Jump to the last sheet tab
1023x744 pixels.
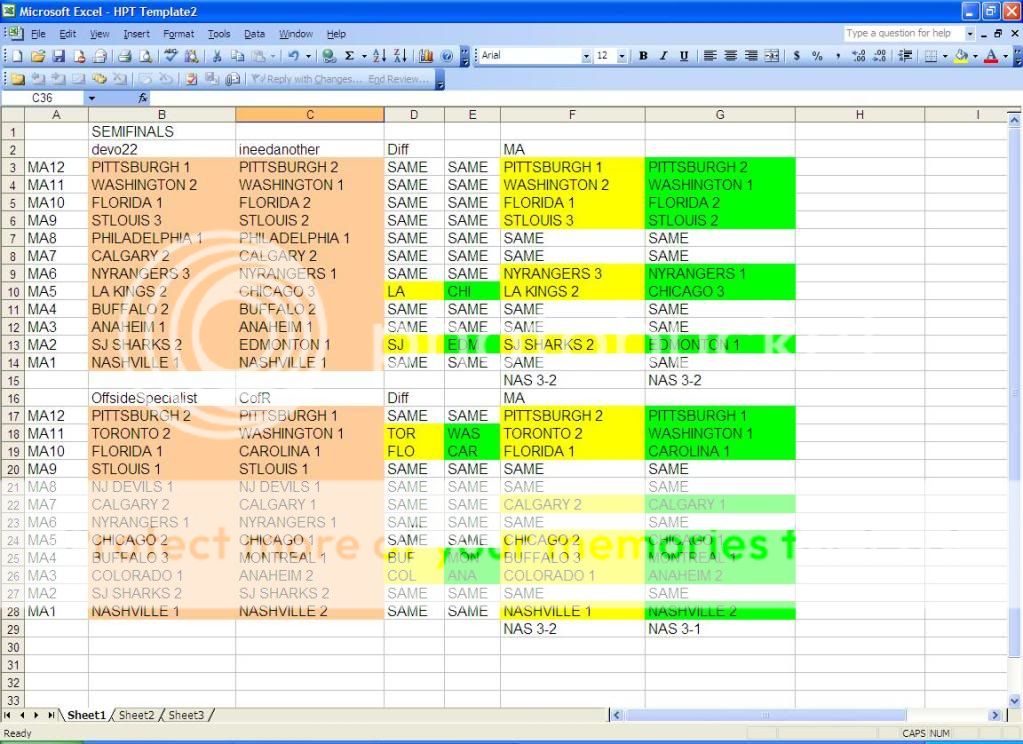51,715
